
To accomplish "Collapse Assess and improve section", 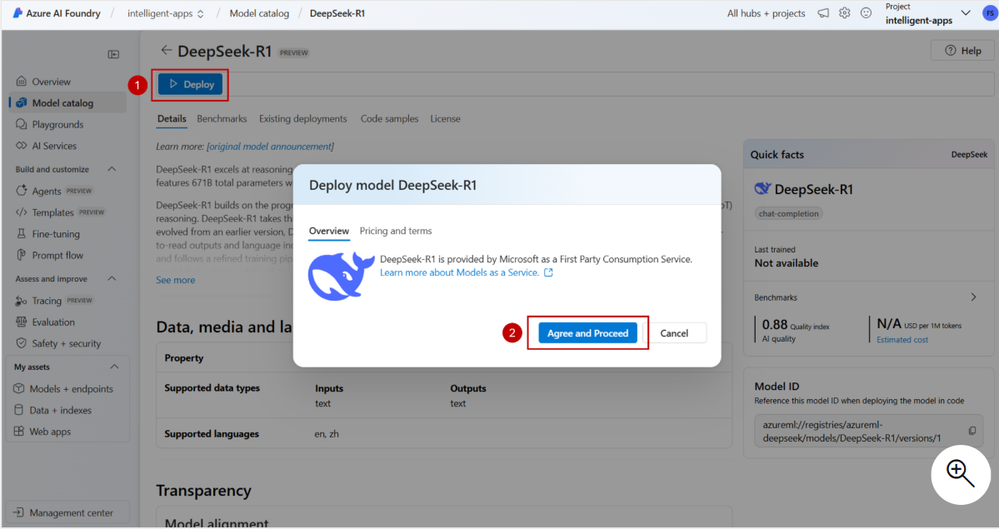I will click(112, 279).
